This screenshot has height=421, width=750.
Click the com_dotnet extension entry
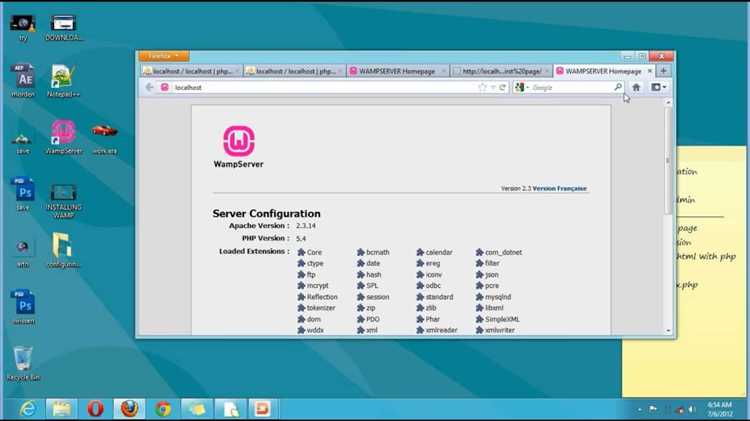(499, 252)
